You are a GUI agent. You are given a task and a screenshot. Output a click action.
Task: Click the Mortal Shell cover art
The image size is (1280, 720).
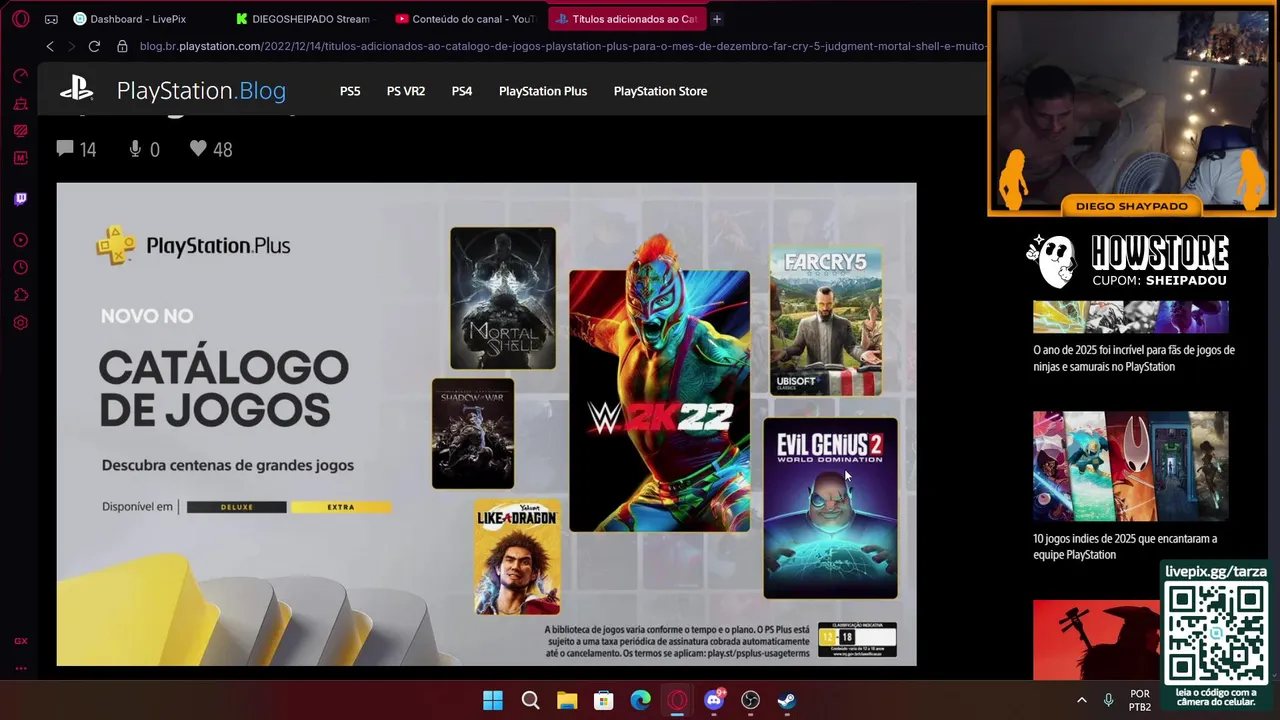click(x=503, y=298)
